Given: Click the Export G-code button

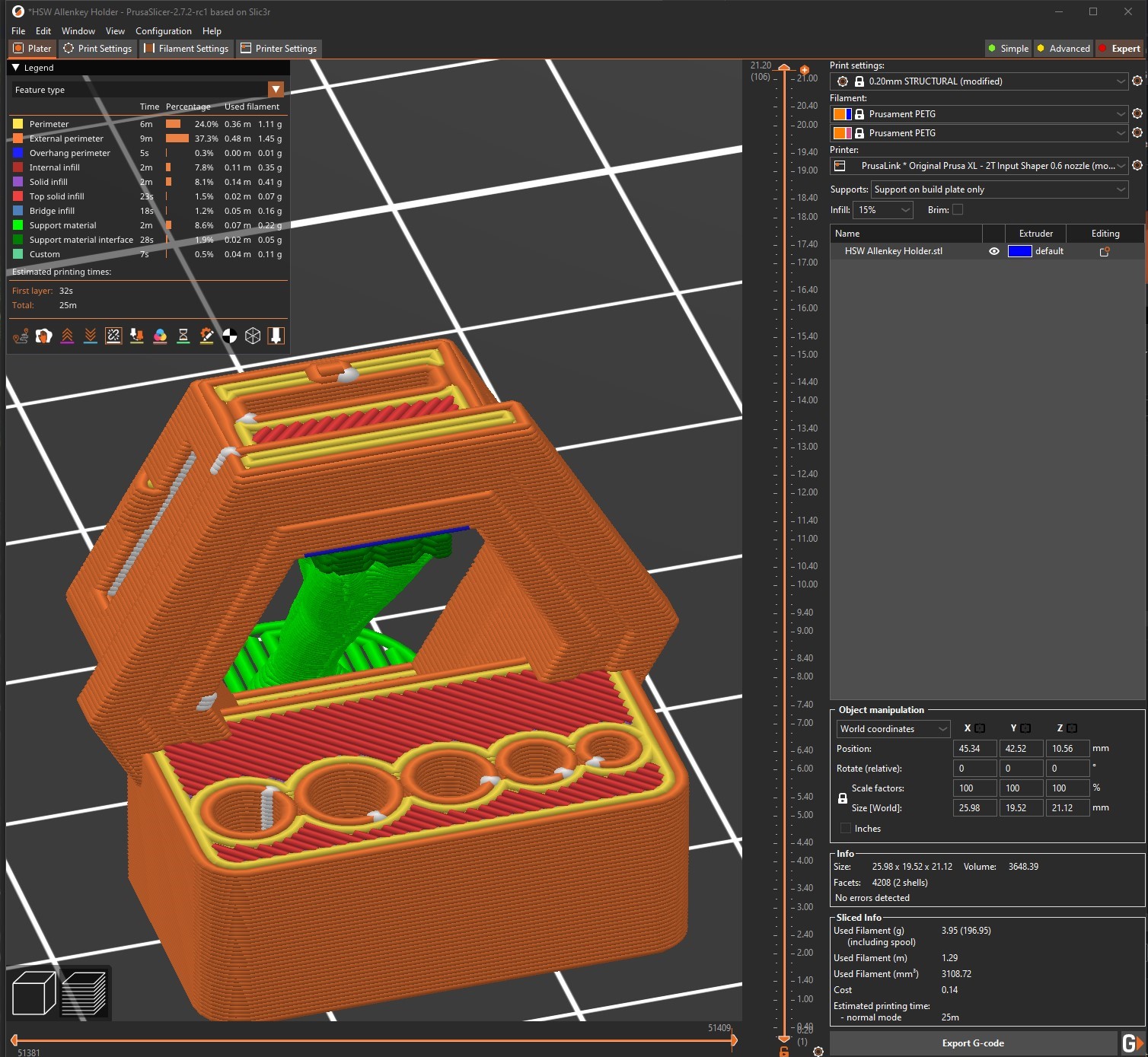Looking at the screenshot, I should (x=972, y=1043).
